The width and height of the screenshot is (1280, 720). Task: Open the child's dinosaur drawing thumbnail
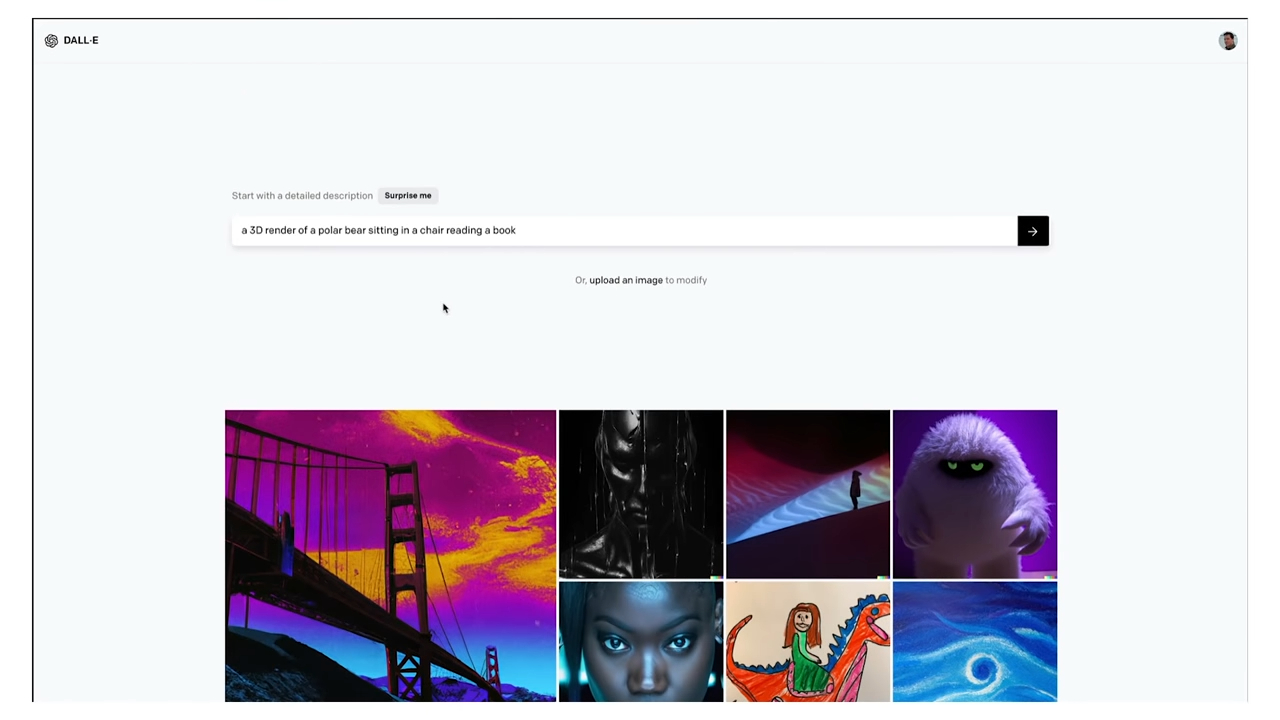click(808, 642)
